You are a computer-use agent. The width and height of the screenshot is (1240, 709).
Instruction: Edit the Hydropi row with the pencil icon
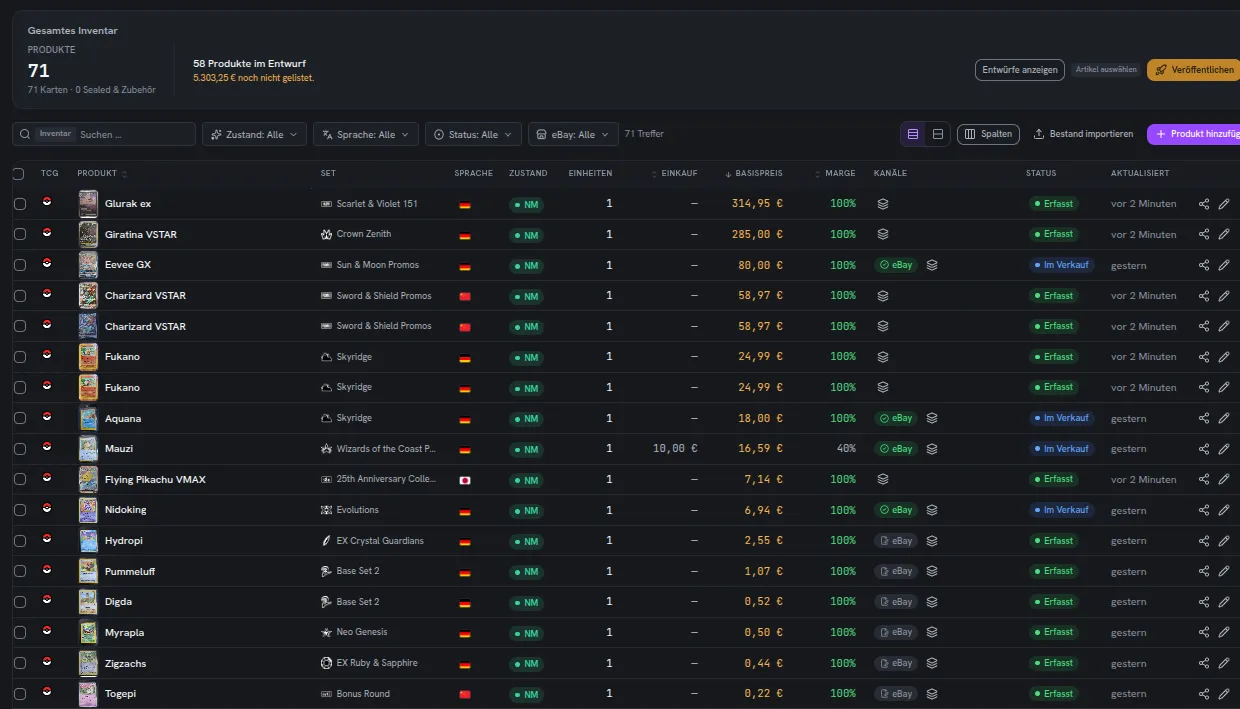pyautogui.click(x=1224, y=541)
